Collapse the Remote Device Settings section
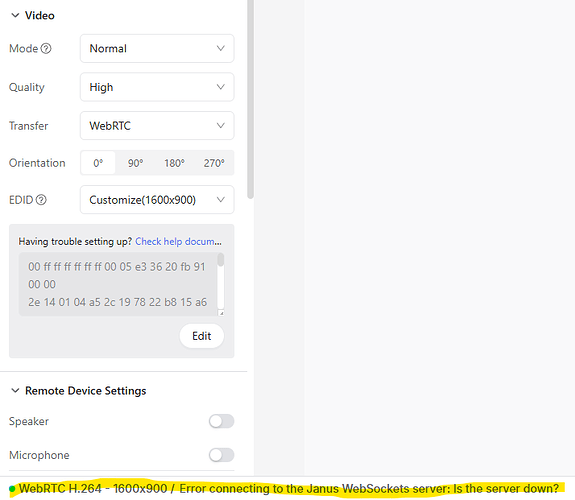575x500 pixels. [15, 391]
